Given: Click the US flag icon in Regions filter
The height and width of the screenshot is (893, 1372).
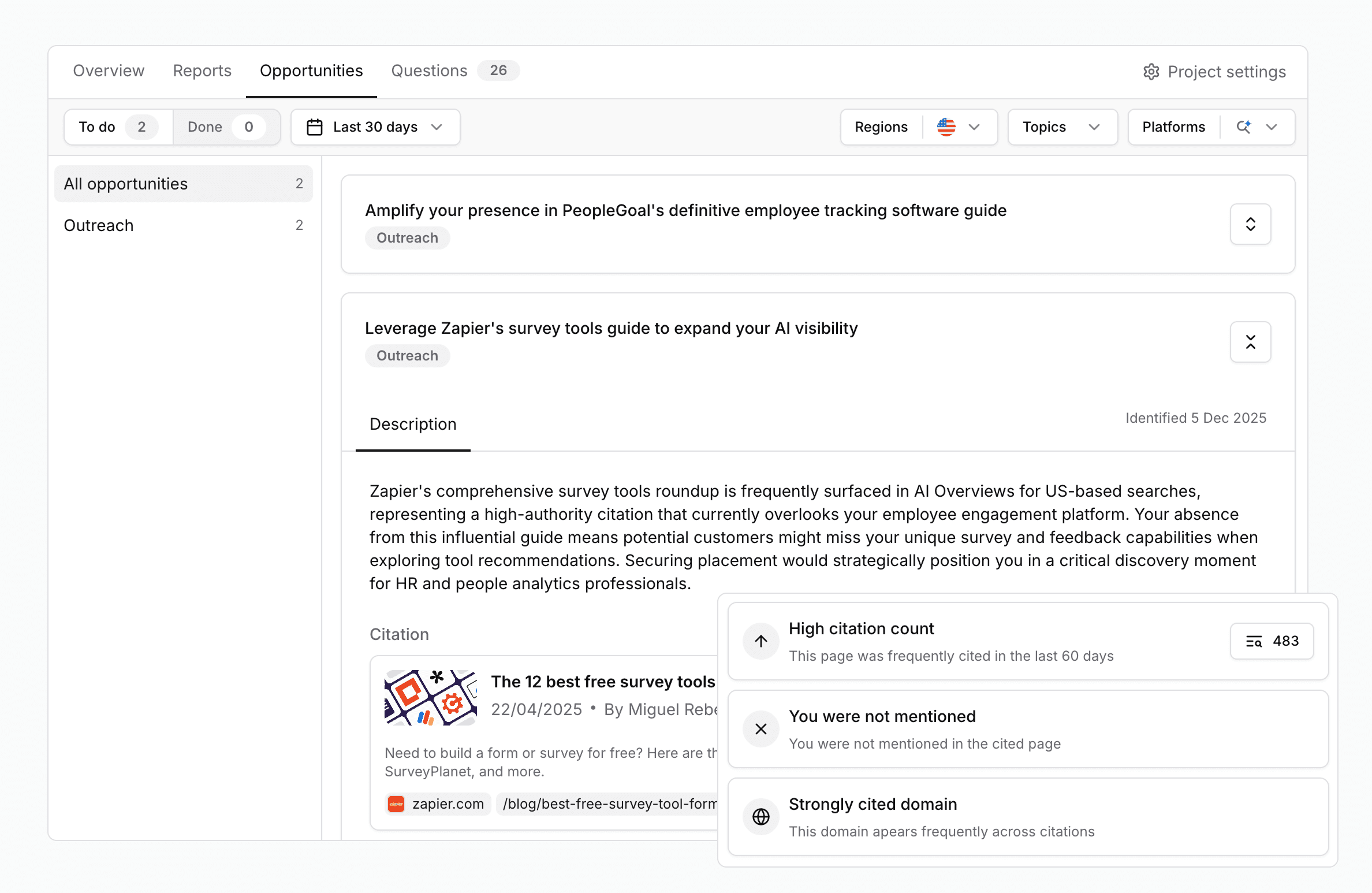Looking at the screenshot, I should tap(946, 127).
